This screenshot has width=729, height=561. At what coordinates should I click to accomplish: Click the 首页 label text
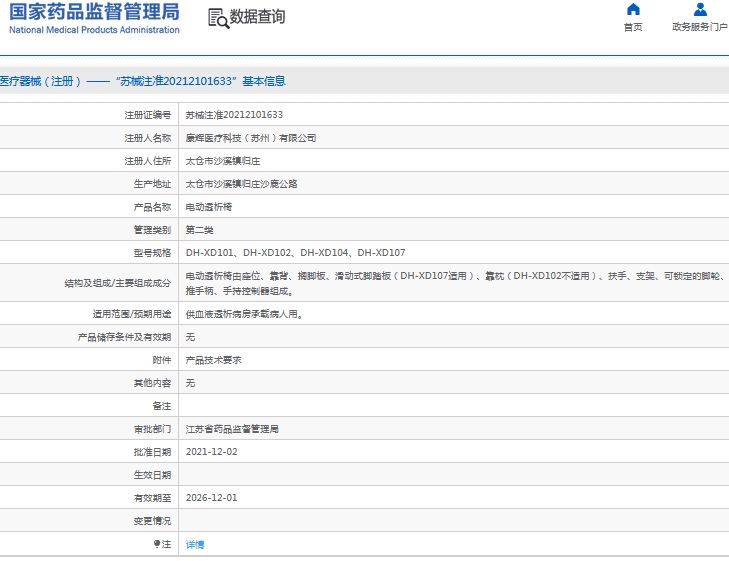[633, 27]
